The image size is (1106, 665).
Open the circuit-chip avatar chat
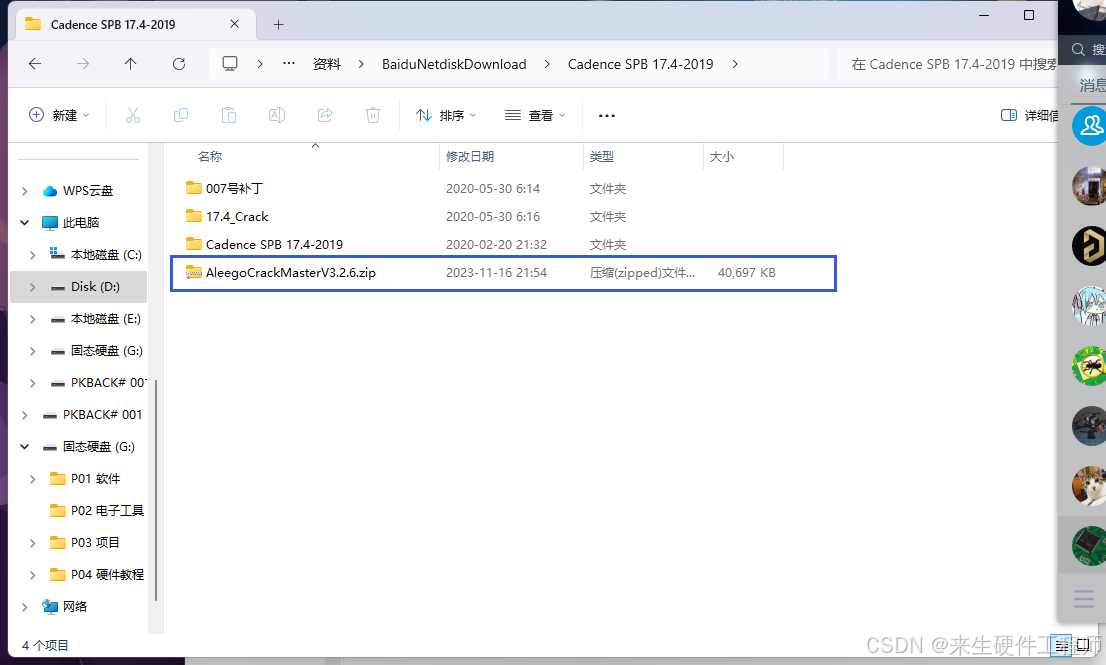point(1090,545)
